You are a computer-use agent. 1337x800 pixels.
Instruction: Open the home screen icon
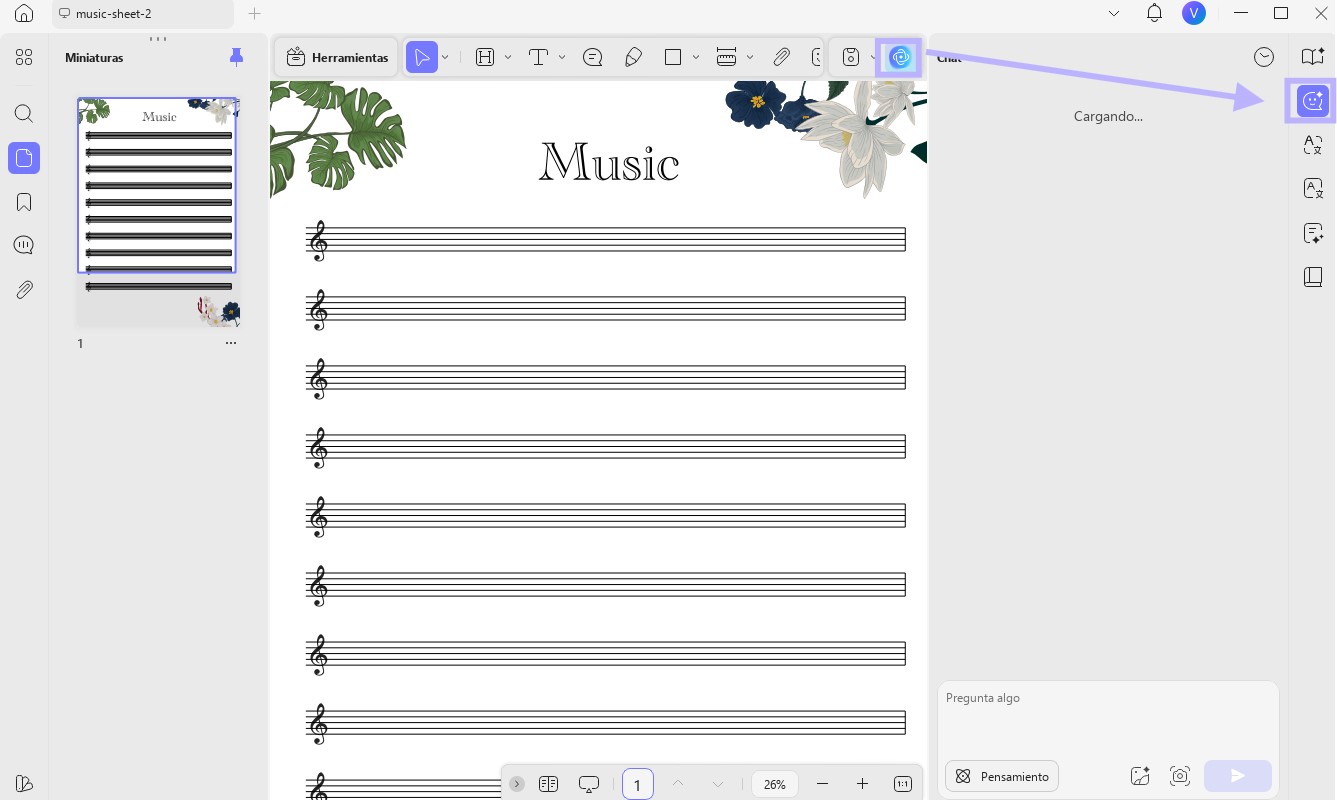(x=24, y=14)
